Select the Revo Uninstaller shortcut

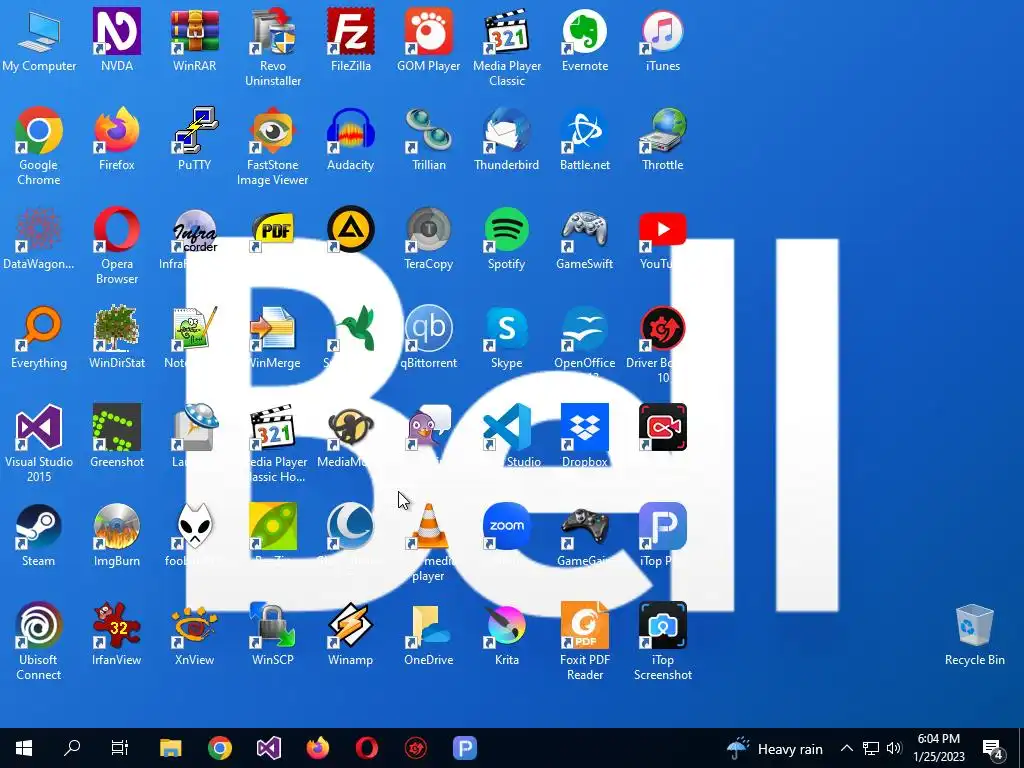click(x=273, y=32)
